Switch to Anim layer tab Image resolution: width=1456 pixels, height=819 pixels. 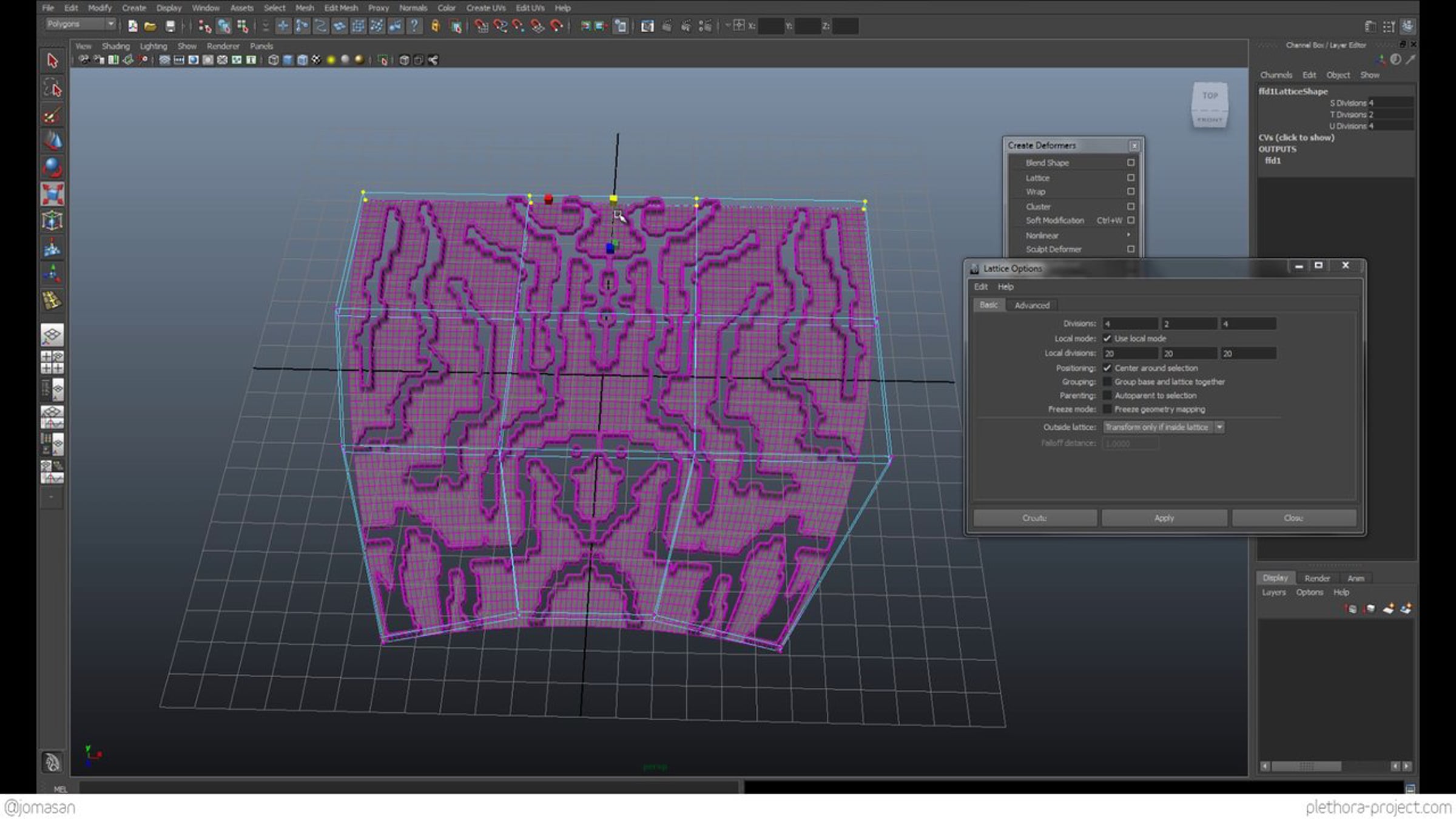click(1356, 578)
